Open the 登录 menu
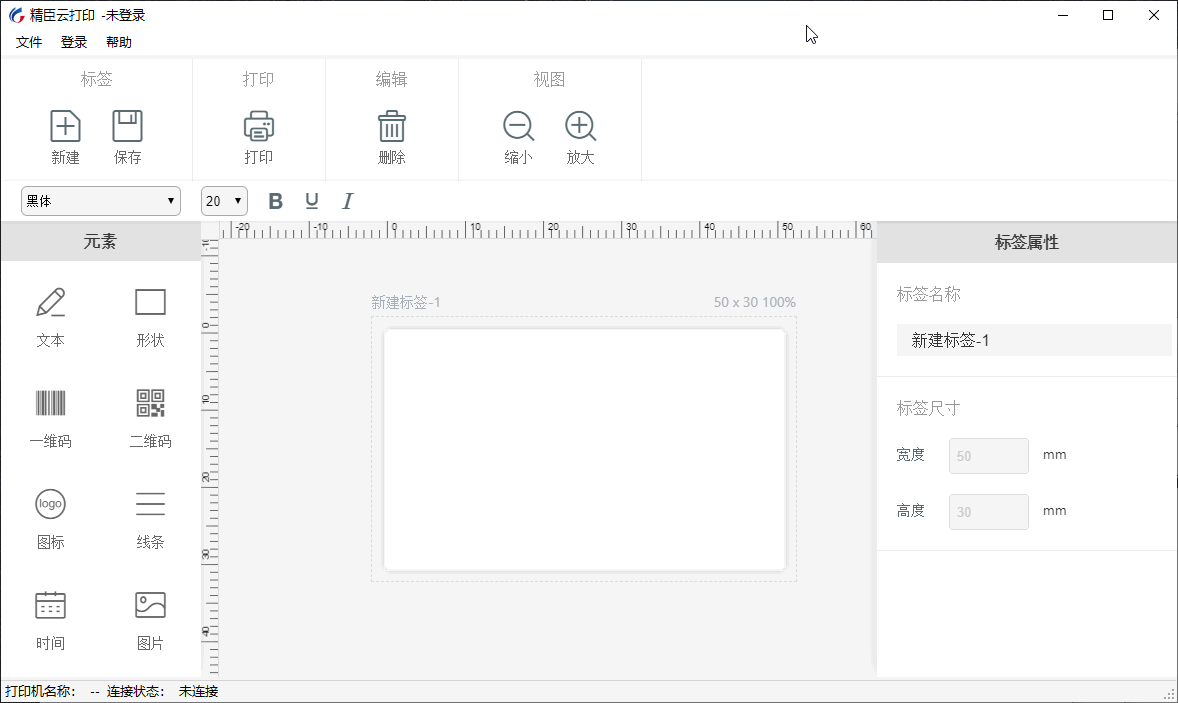Image resolution: width=1178 pixels, height=703 pixels. pos(74,42)
